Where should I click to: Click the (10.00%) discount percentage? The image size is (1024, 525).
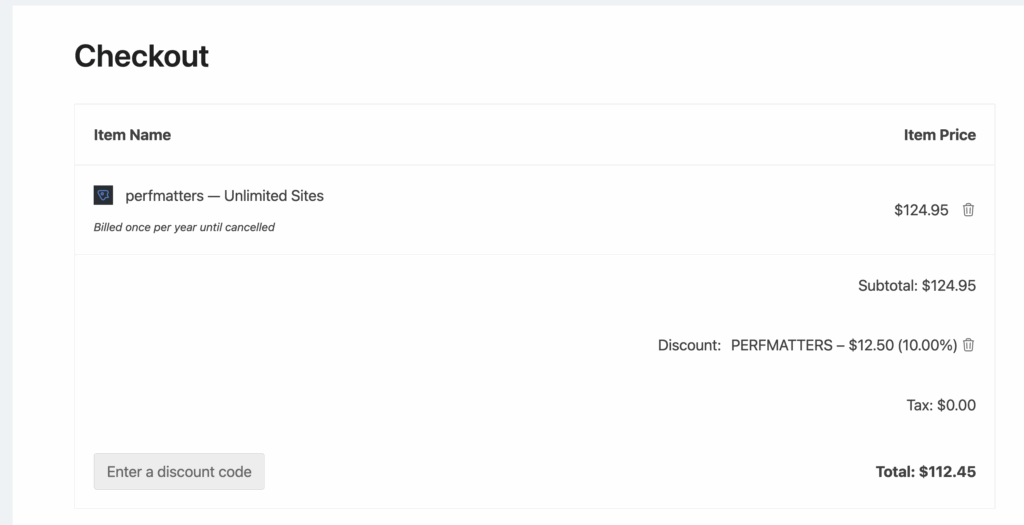pos(927,345)
